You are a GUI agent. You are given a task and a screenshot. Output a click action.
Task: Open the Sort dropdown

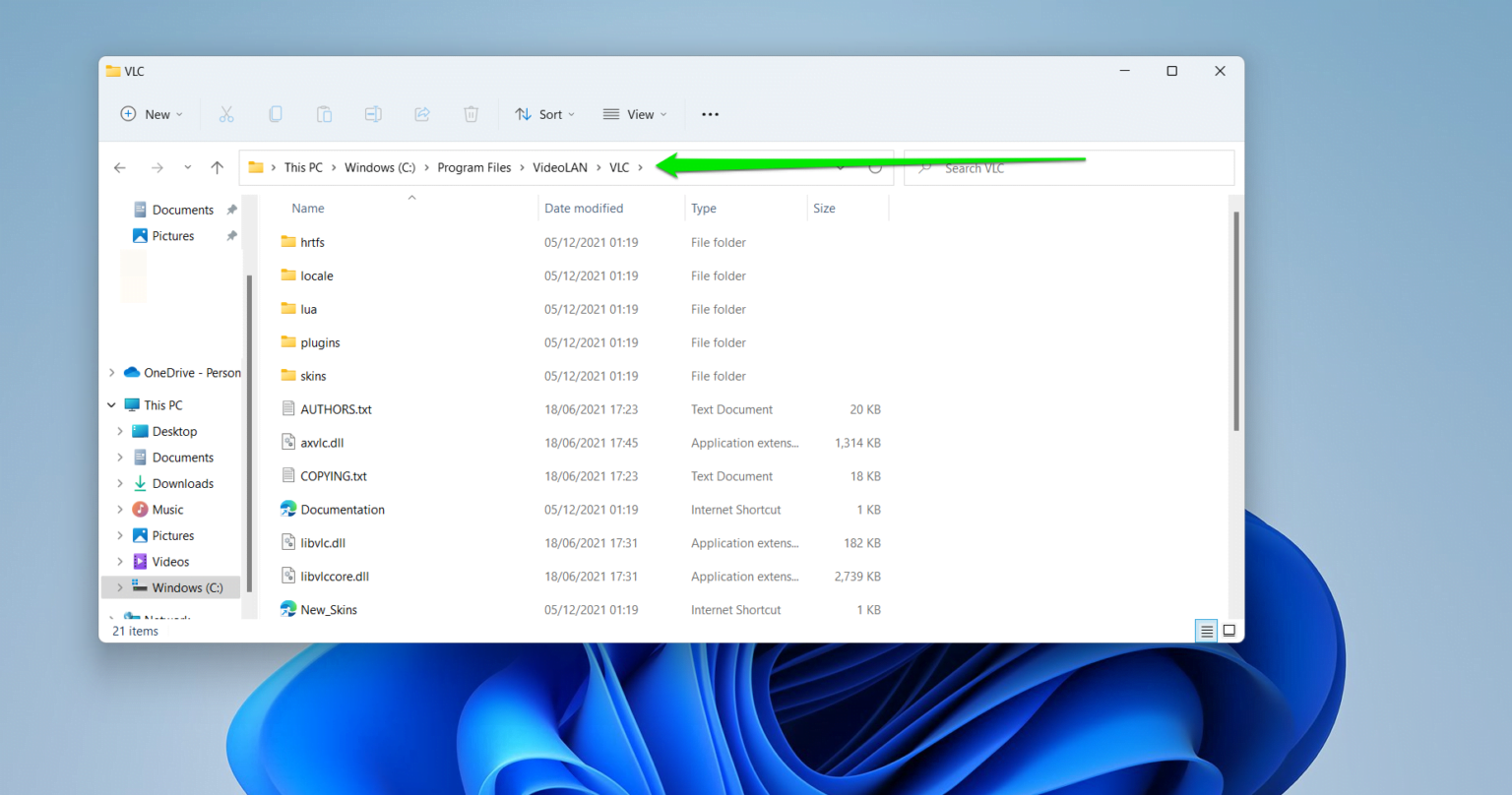tap(544, 114)
